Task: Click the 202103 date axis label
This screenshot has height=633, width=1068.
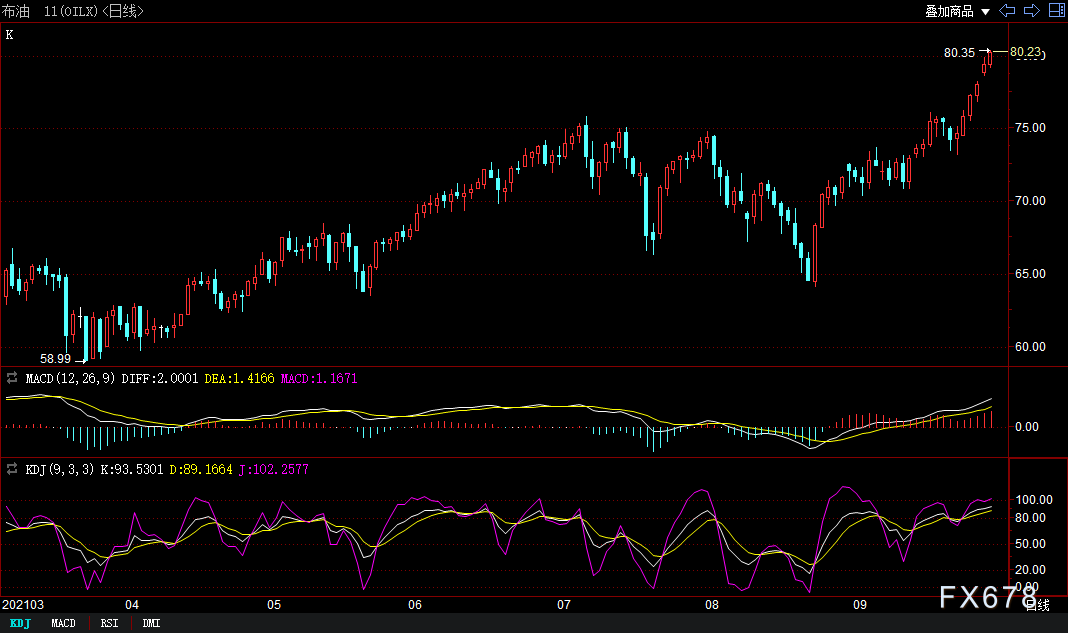Action: pos(23,605)
